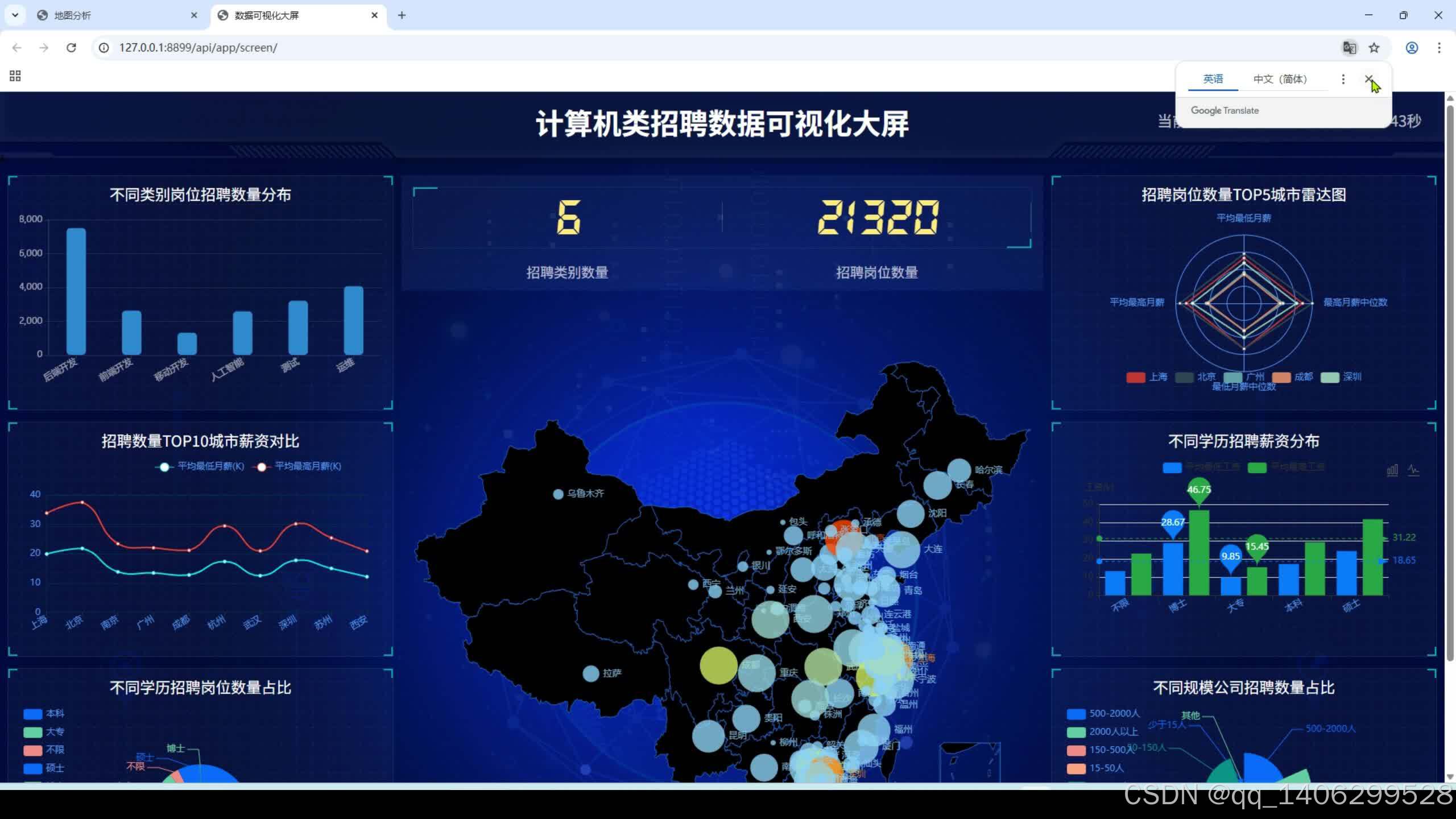Click the 乌鲁木齐 map point
1456x819 pixels.
click(558, 494)
